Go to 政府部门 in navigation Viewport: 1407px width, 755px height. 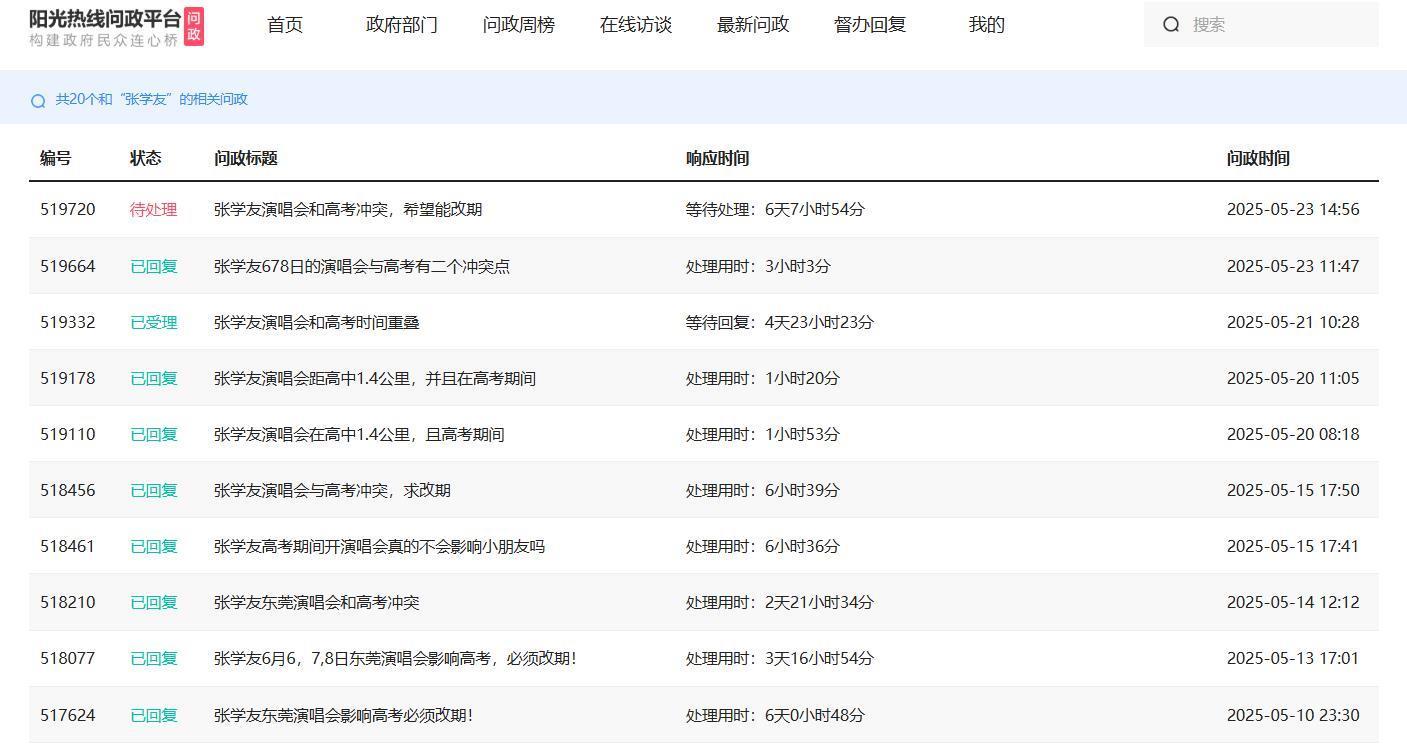(x=402, y=25)
